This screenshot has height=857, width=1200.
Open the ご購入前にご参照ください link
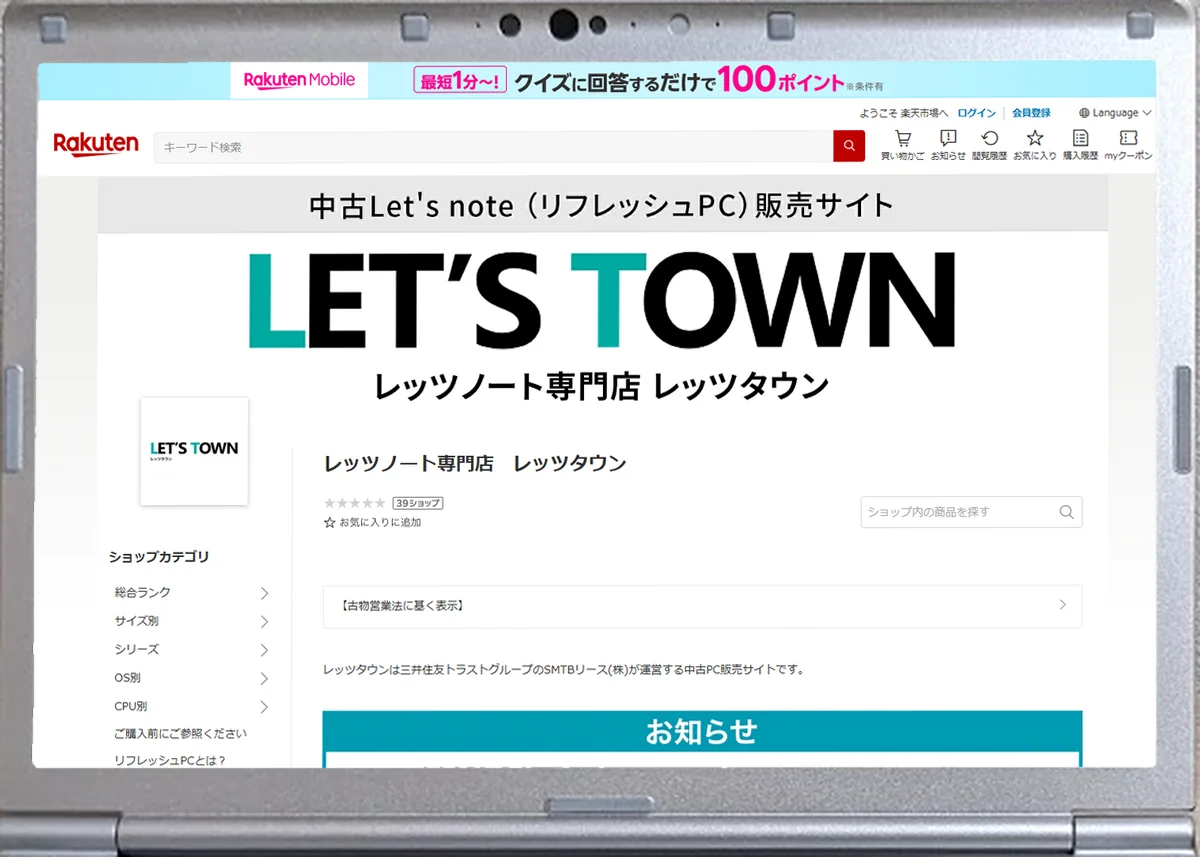[x=180, y=734]
